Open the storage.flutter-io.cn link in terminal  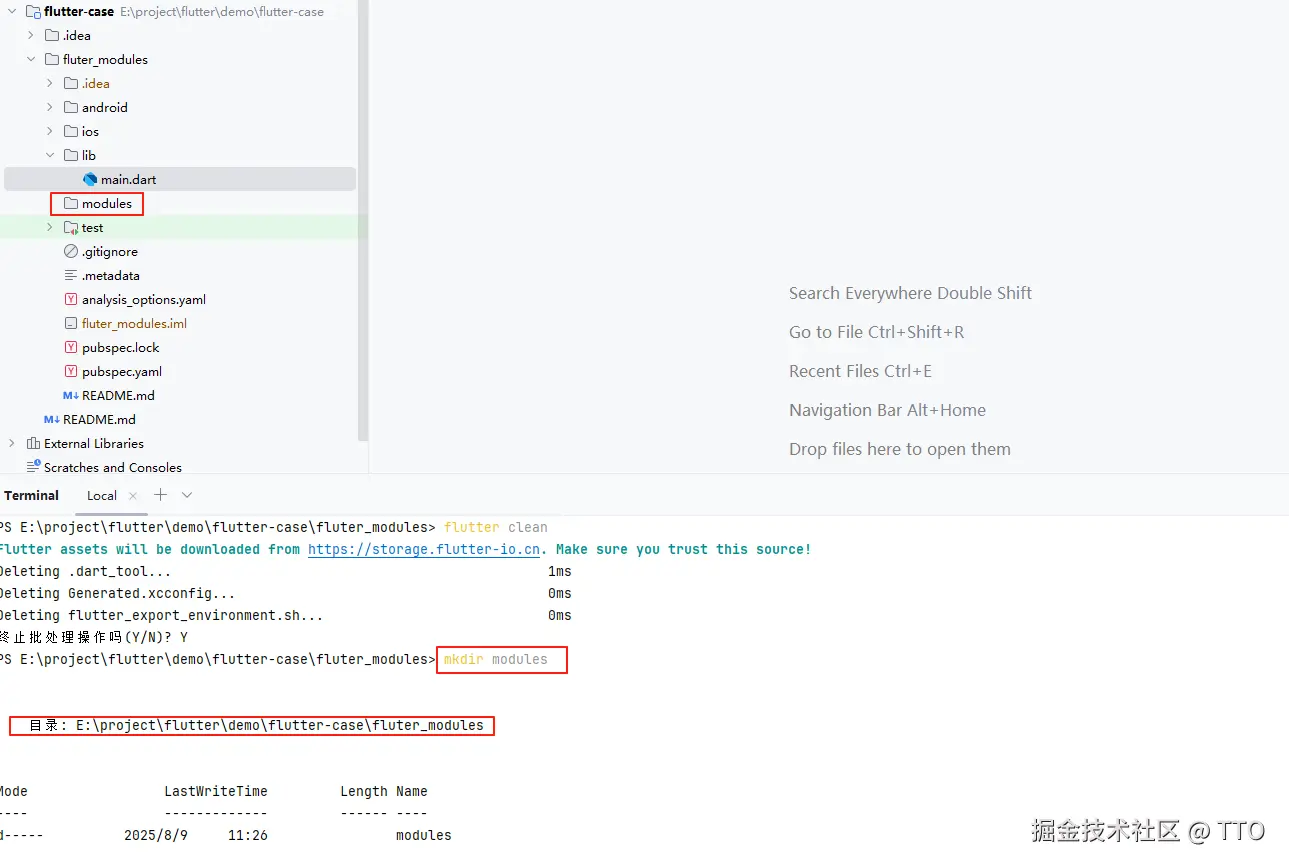tap(424, 549)
